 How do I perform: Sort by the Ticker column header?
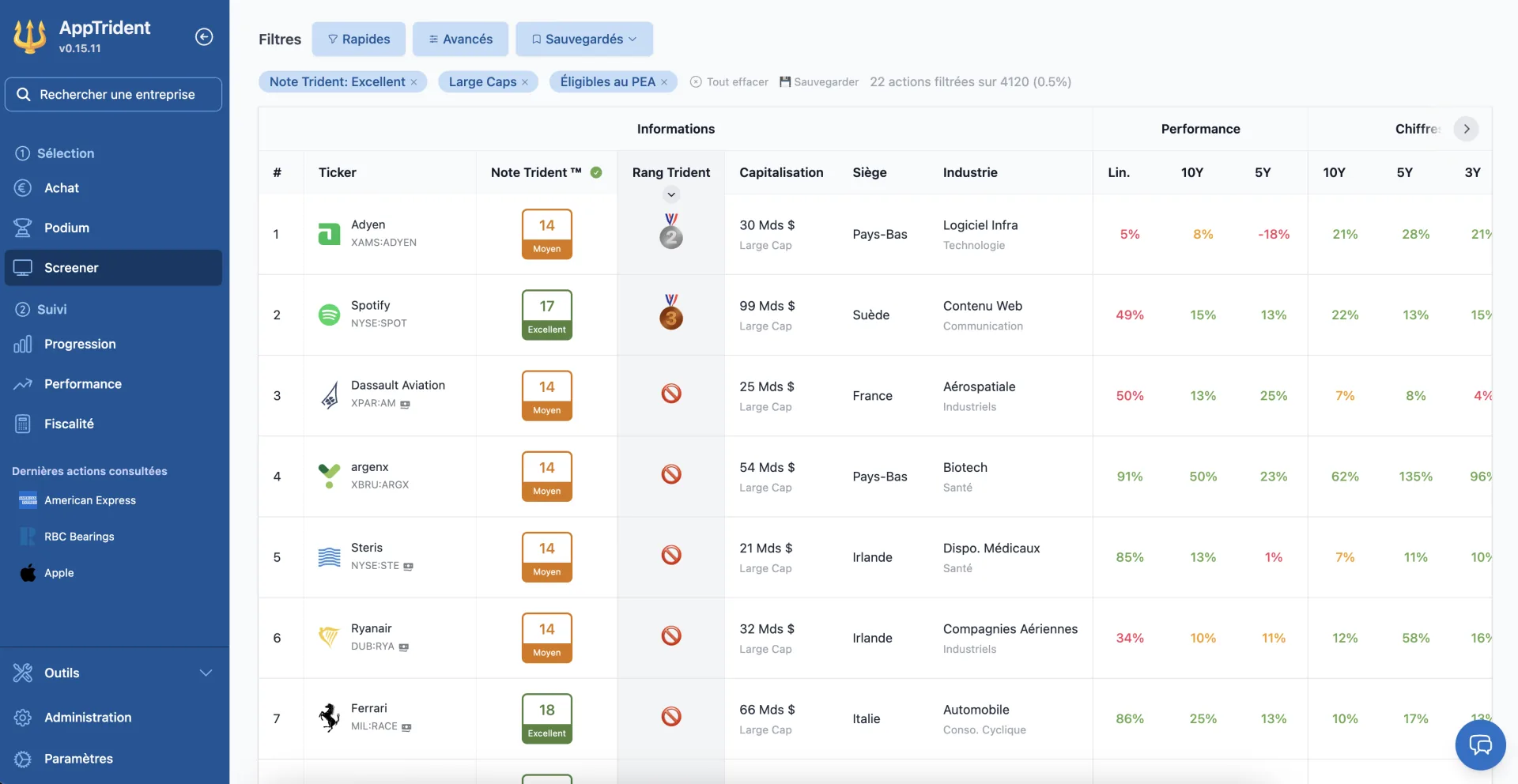coord(338,172)
